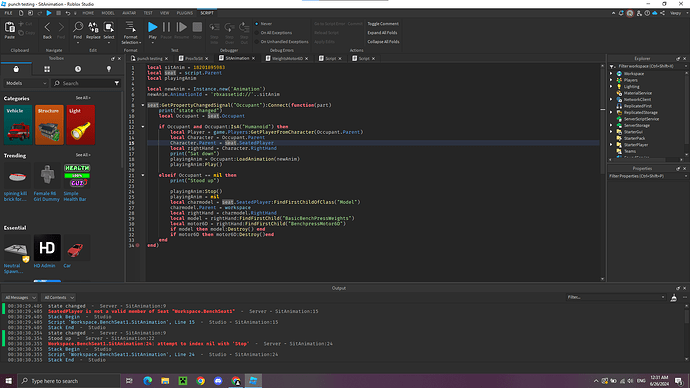
Task: Open Toolbox Marketplace bag tab
Action: coord(16,69)
